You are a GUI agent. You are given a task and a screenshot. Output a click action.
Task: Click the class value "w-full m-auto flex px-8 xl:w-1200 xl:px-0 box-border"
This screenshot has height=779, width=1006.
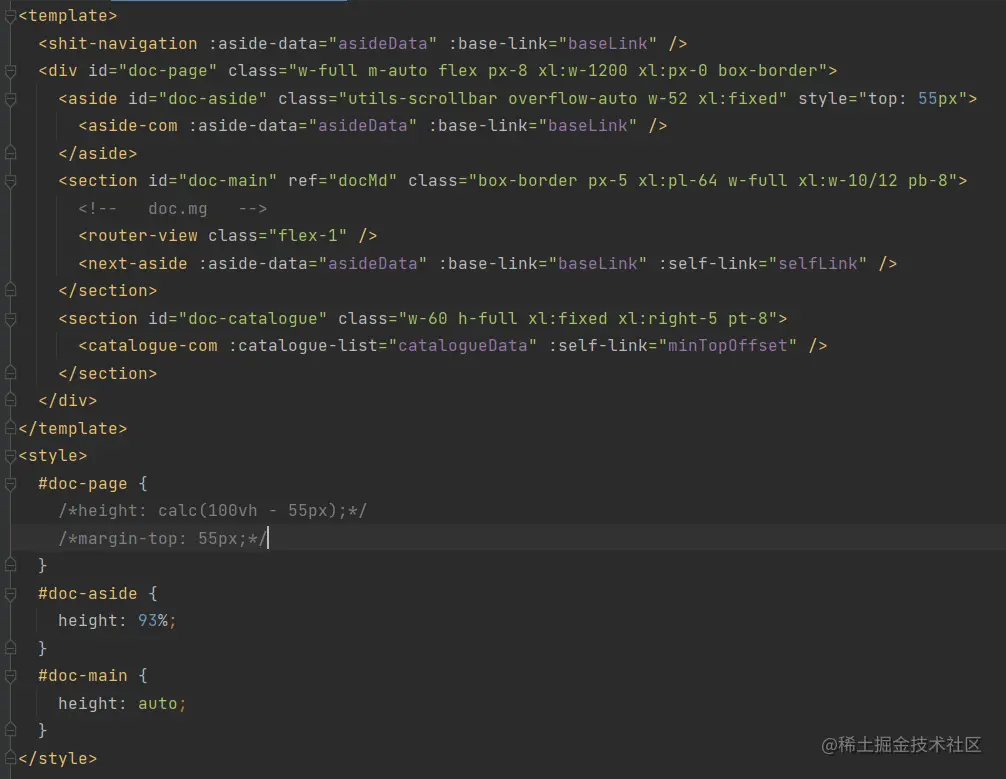[558, 71]
